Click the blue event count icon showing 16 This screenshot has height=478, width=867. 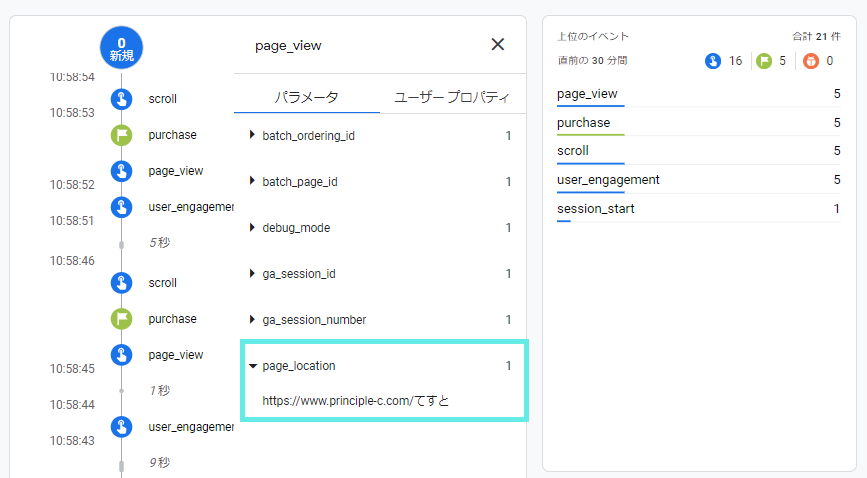coord(713,61)
